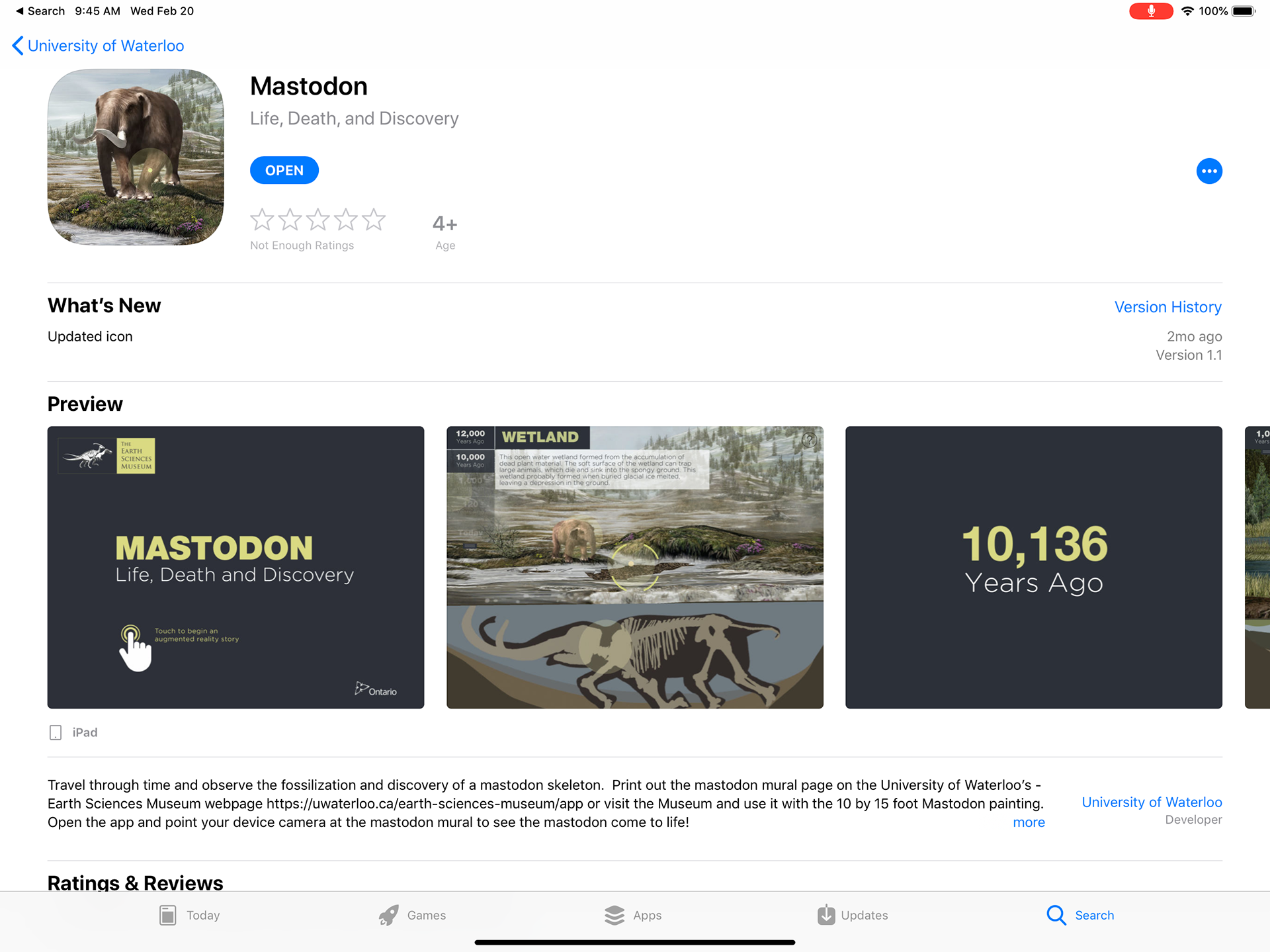Open Version History
Image resolution: width=1270 pixels, height=952 pixels.
click(1167, 307)
